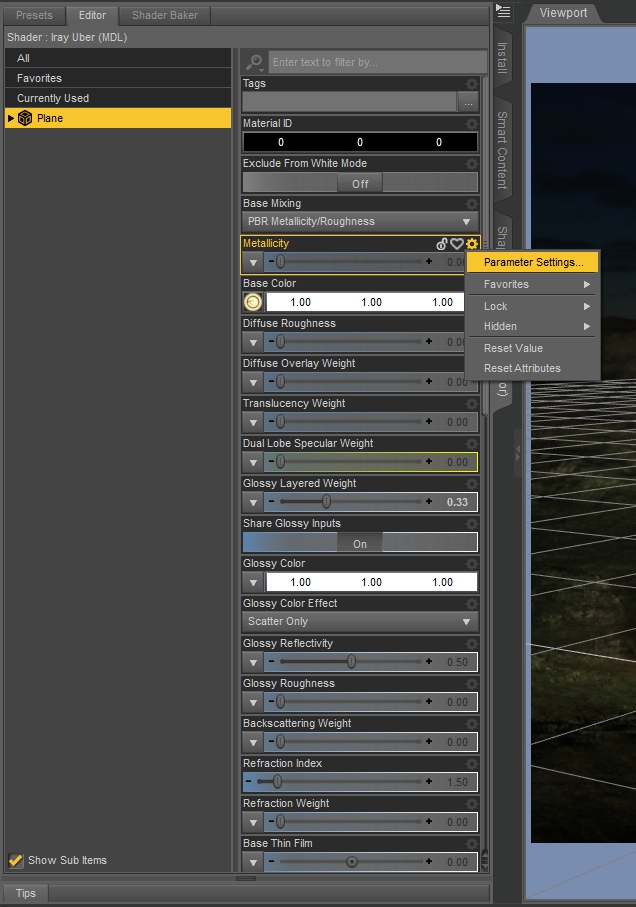
Task: Open Refraction Weight map dropdown arrow
Action: point(253,822)
